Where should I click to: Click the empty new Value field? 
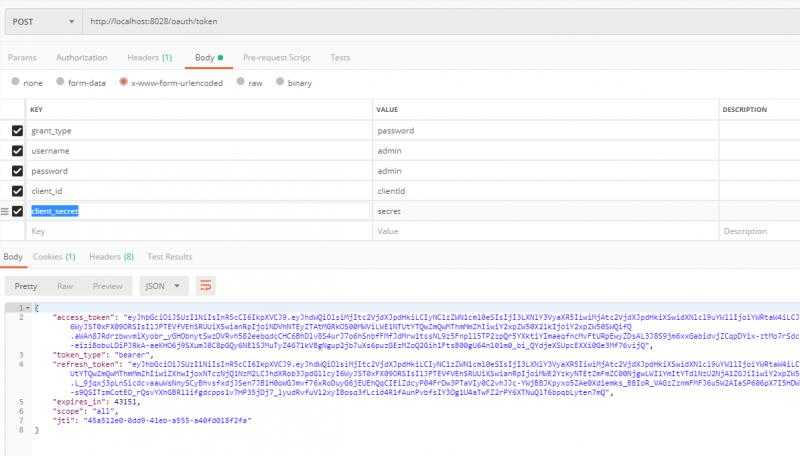tap(545, 231)
